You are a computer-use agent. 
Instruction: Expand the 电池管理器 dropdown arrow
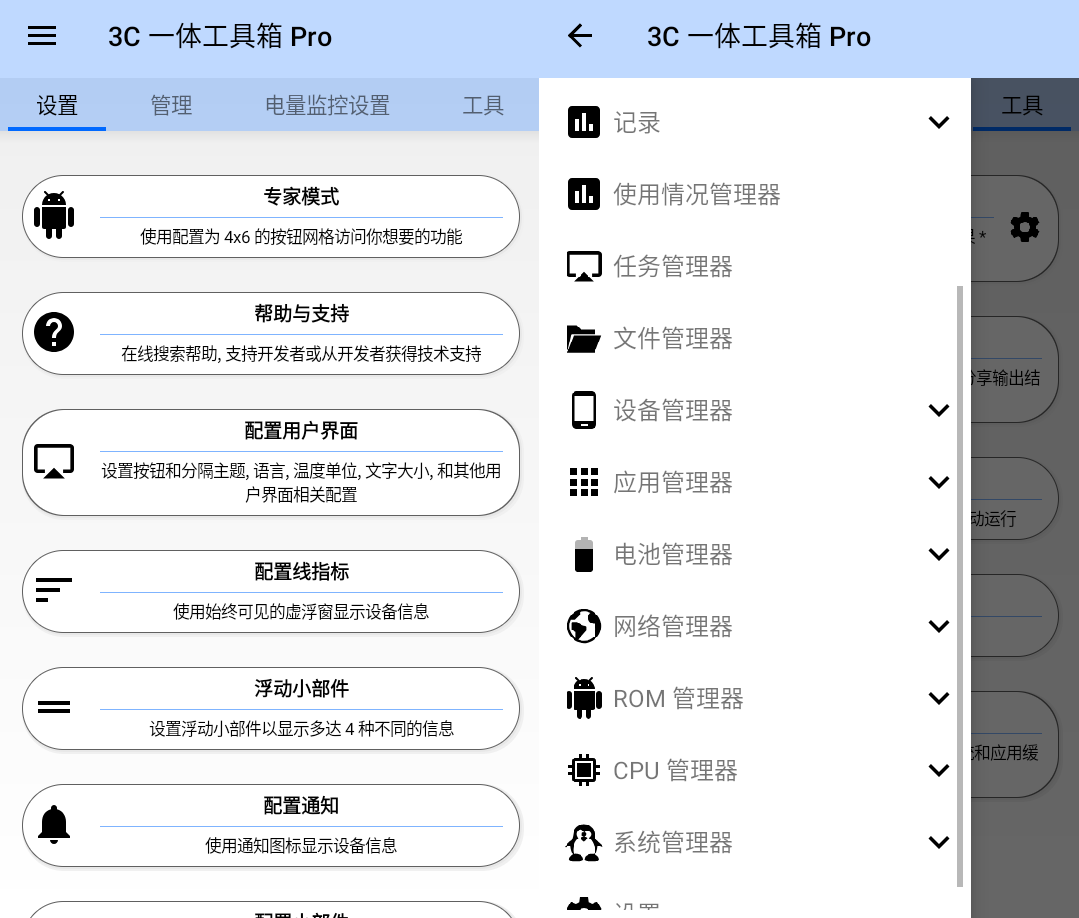pyautogui.click(x=938, y=554)
